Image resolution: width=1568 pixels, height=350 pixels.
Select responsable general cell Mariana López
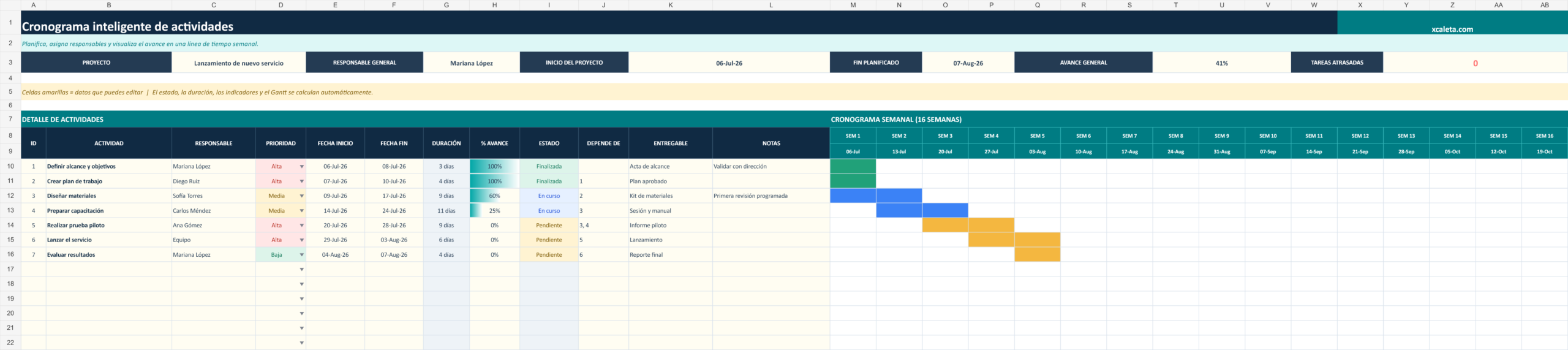pyautogui.click(x=471, y=63)
